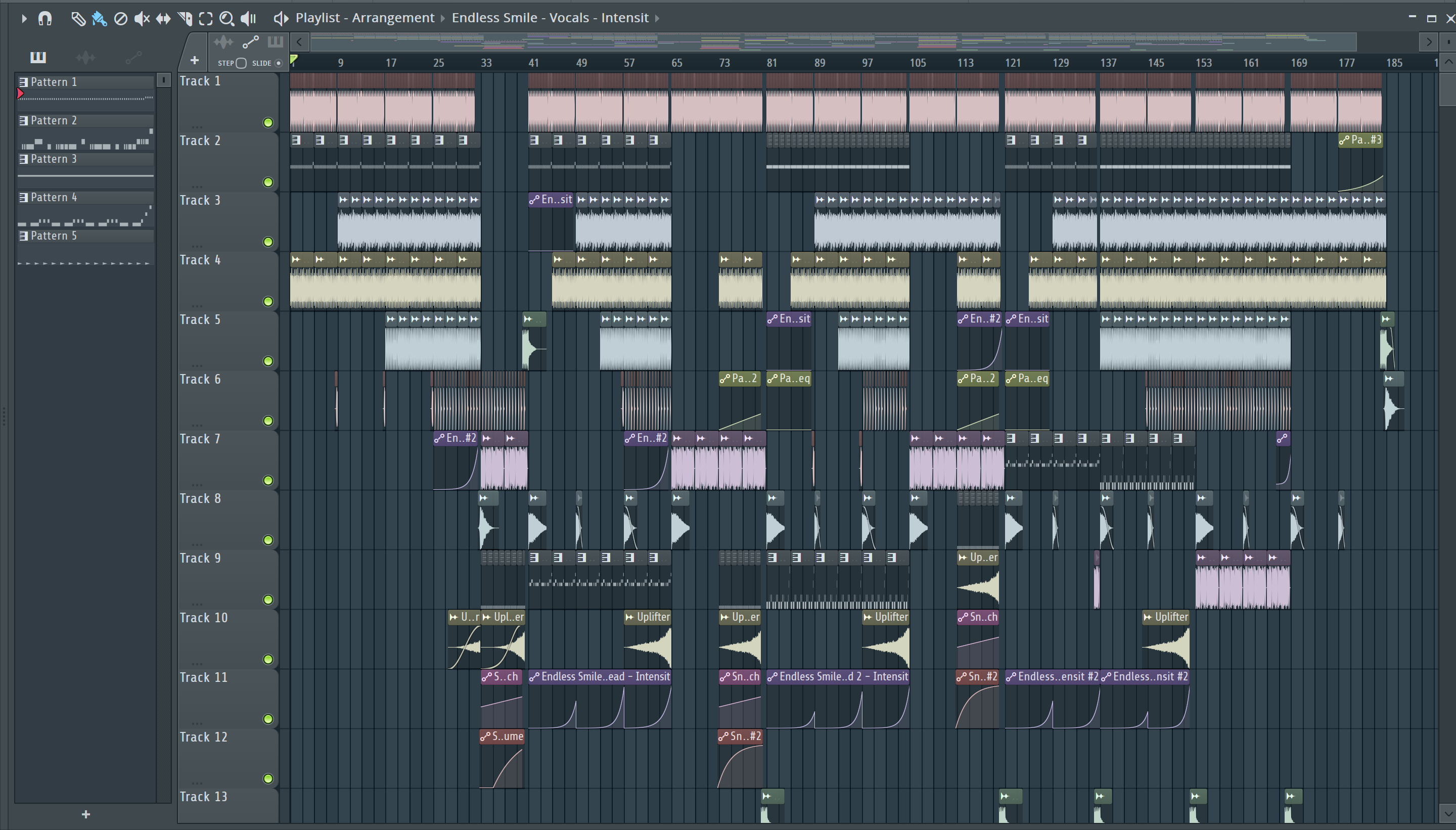The image size is (1456, 830).
Task: Open Pa..#3 automation clip menu on Track 2
Action: pyautogui.click(x=1344, y=140)
